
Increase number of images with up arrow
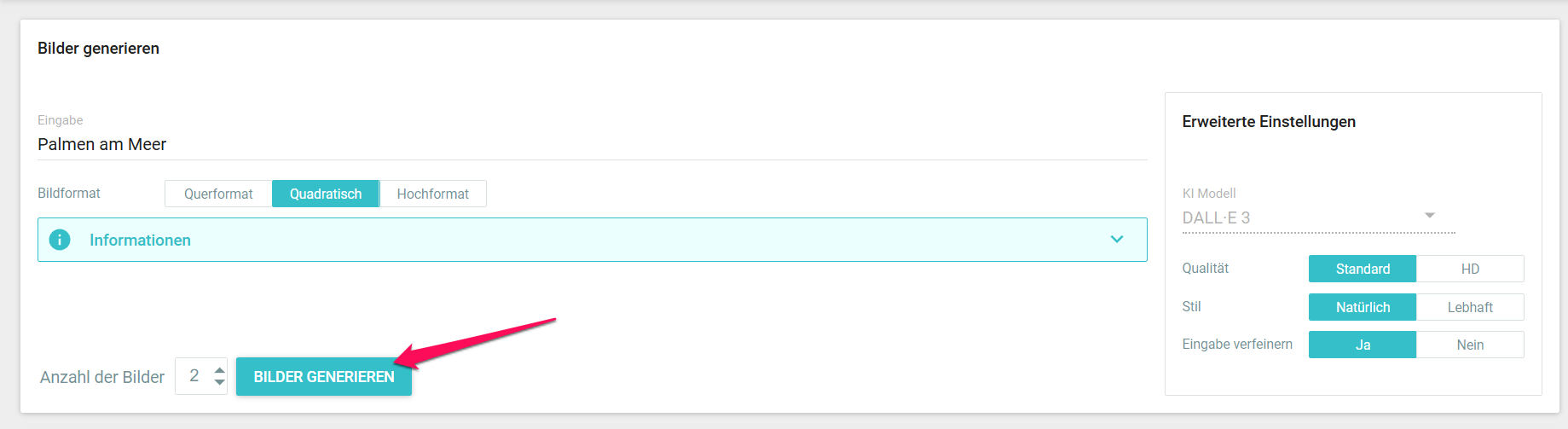[x=220, y=370]
